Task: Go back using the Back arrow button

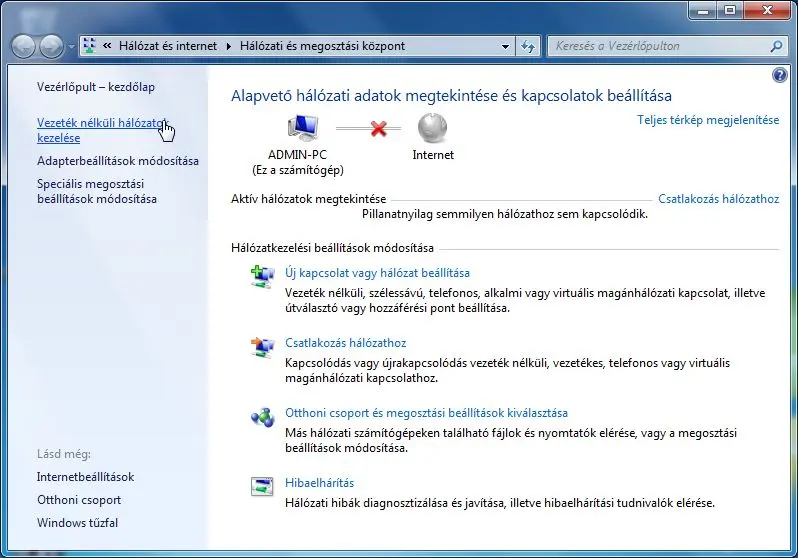Action: pos(24,46)
